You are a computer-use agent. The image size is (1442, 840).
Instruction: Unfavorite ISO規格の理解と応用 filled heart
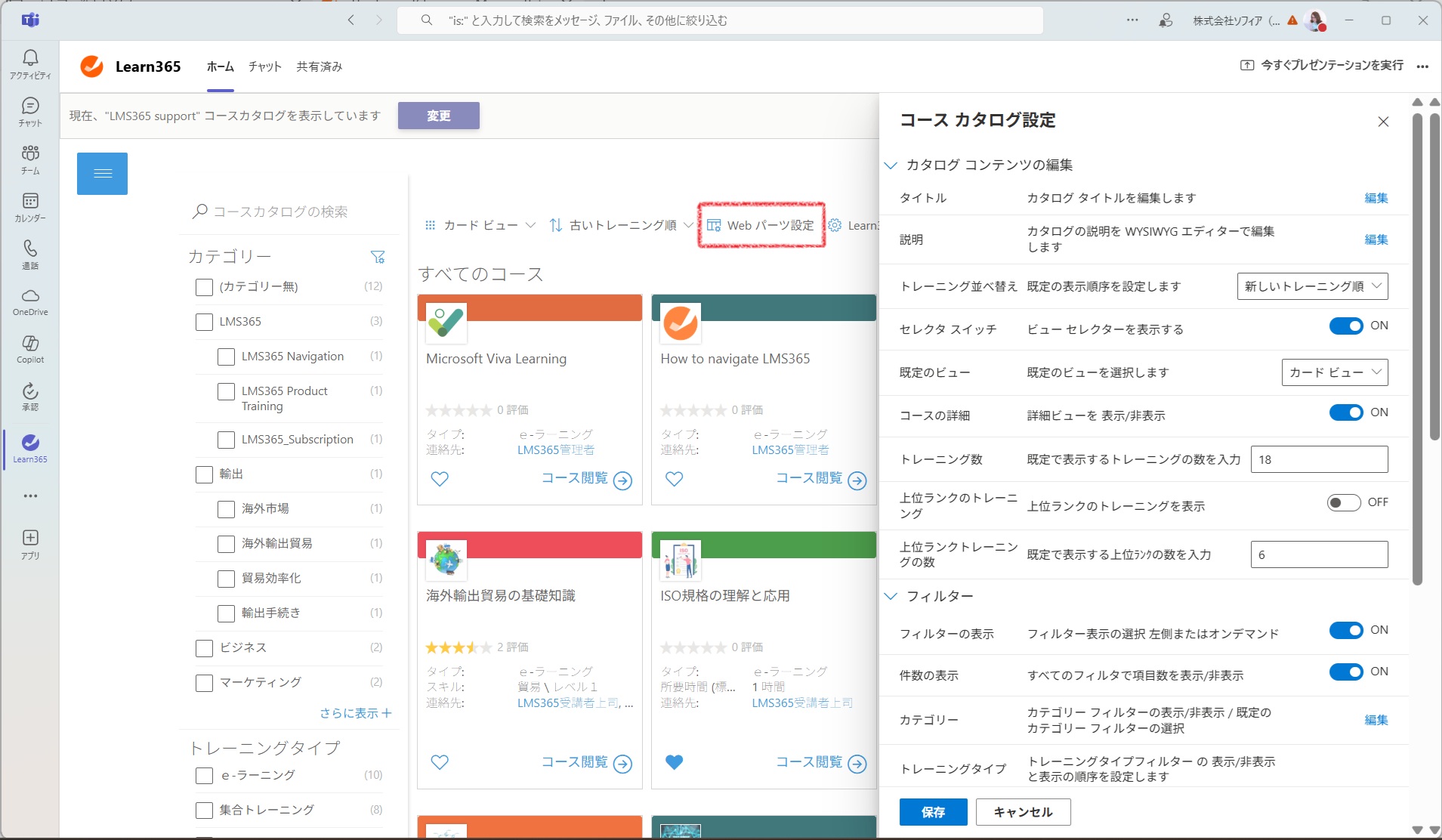(675, 762)
